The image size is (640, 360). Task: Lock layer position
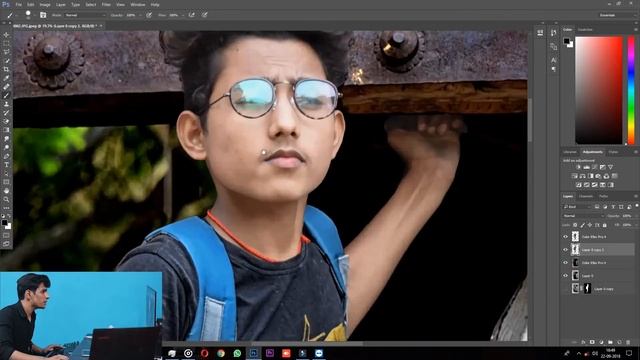tap(590, 225)
